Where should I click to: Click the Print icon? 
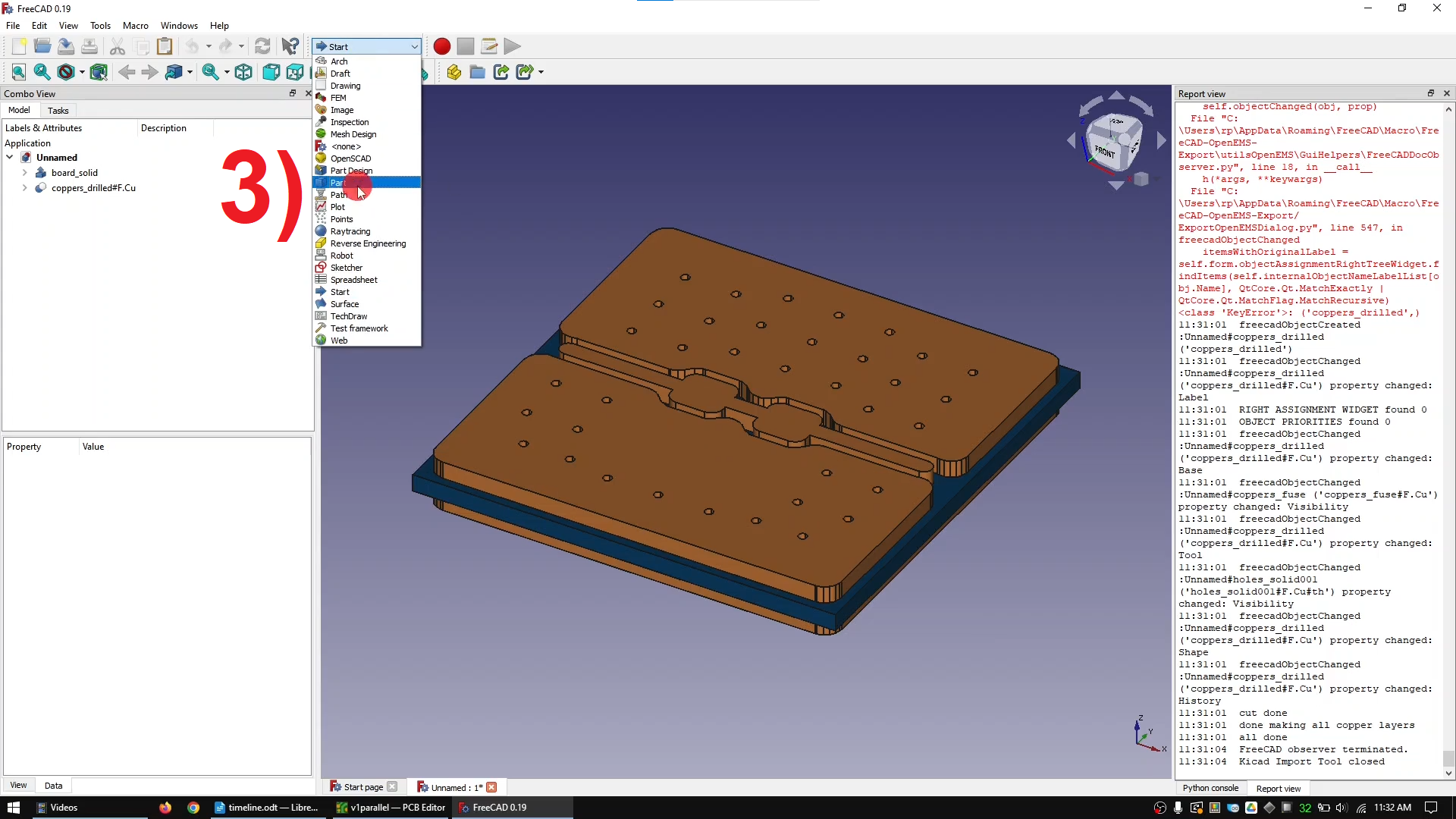[89, 46]
